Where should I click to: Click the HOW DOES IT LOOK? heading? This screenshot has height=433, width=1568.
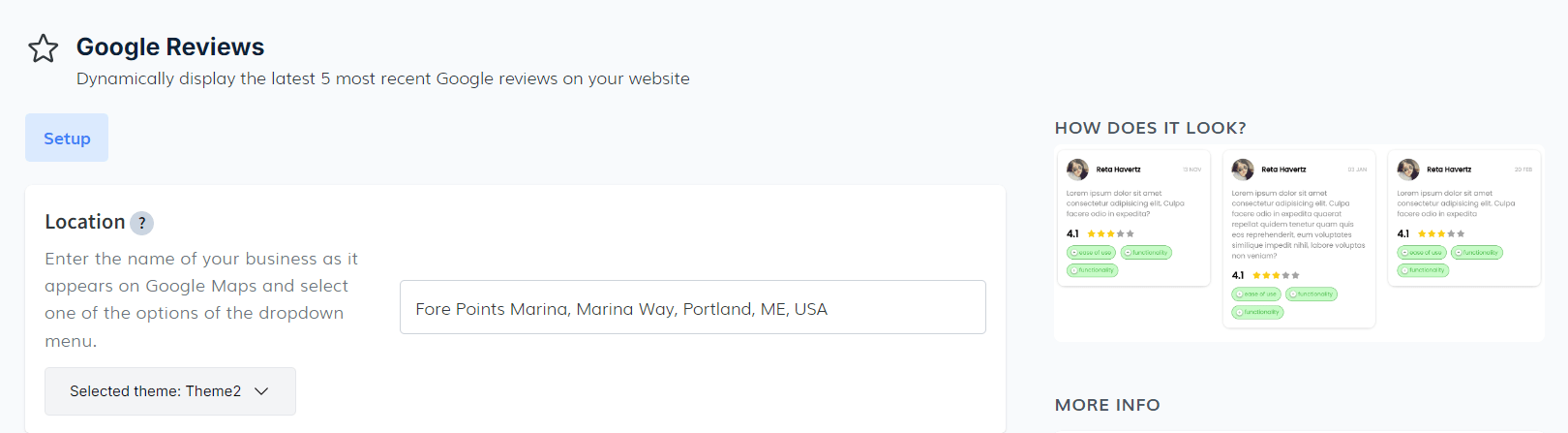1150,128
